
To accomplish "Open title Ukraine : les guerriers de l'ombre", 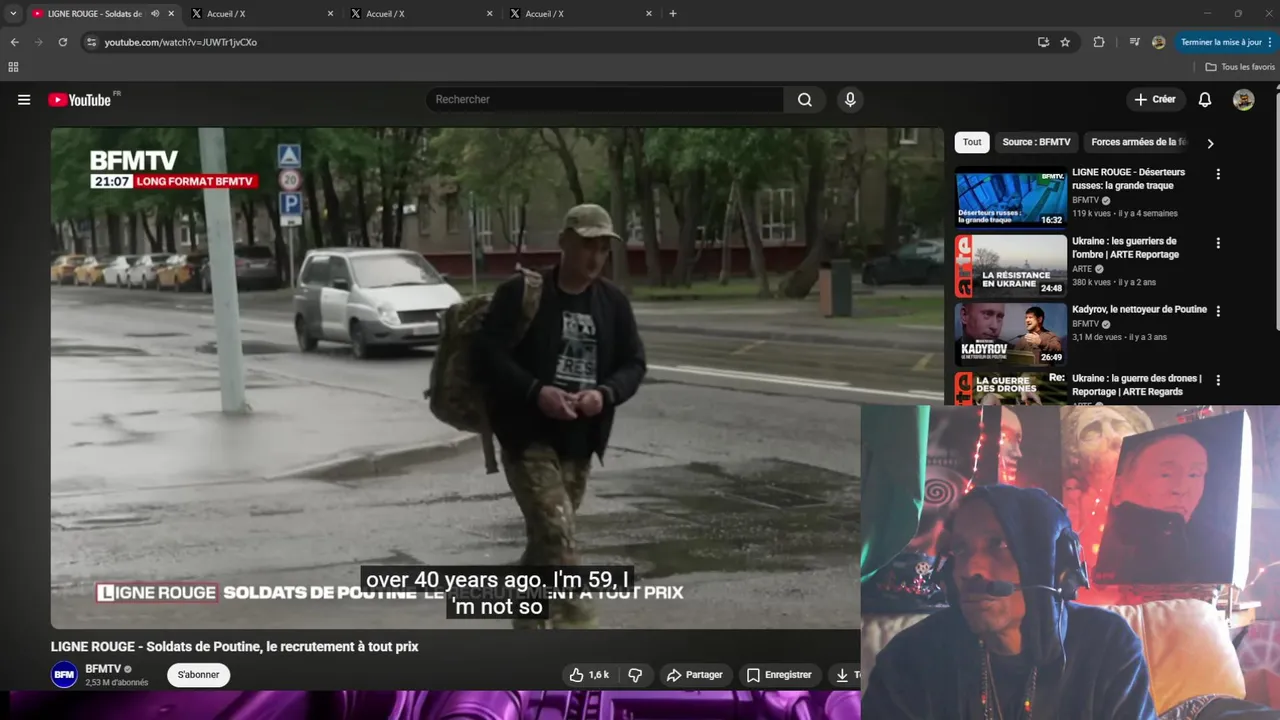I will [x=1125, y=248].
